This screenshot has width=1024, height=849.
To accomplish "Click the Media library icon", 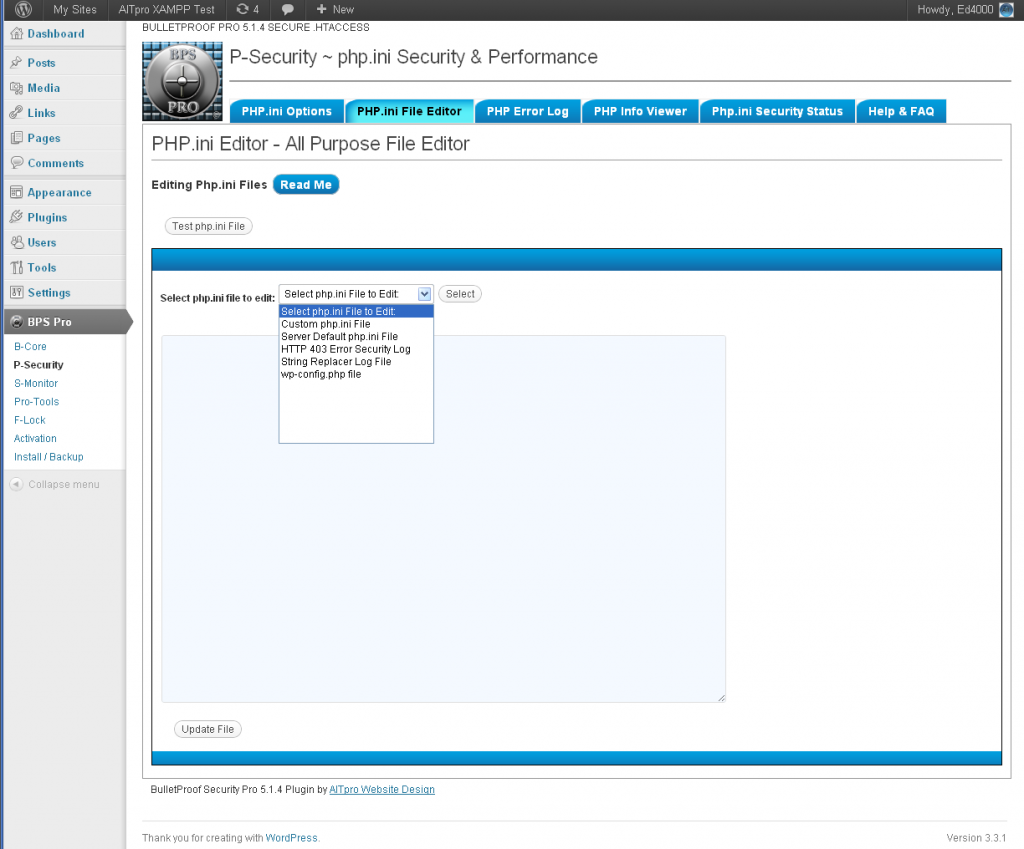I will click(15, 88).
